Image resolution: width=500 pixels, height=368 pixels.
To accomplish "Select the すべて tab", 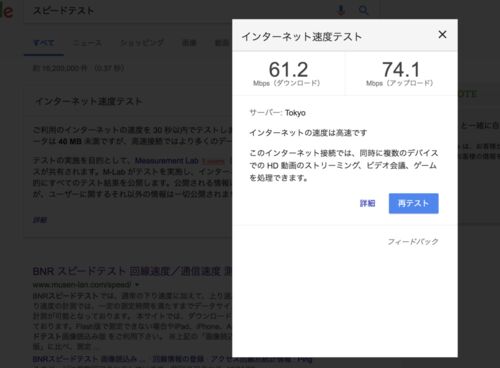I will [x=44, y=43].
